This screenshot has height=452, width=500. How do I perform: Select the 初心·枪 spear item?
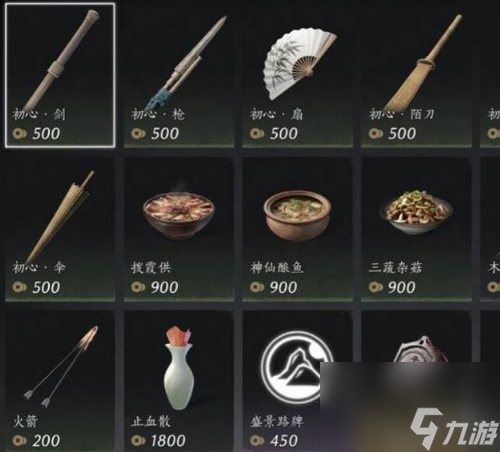179,75
